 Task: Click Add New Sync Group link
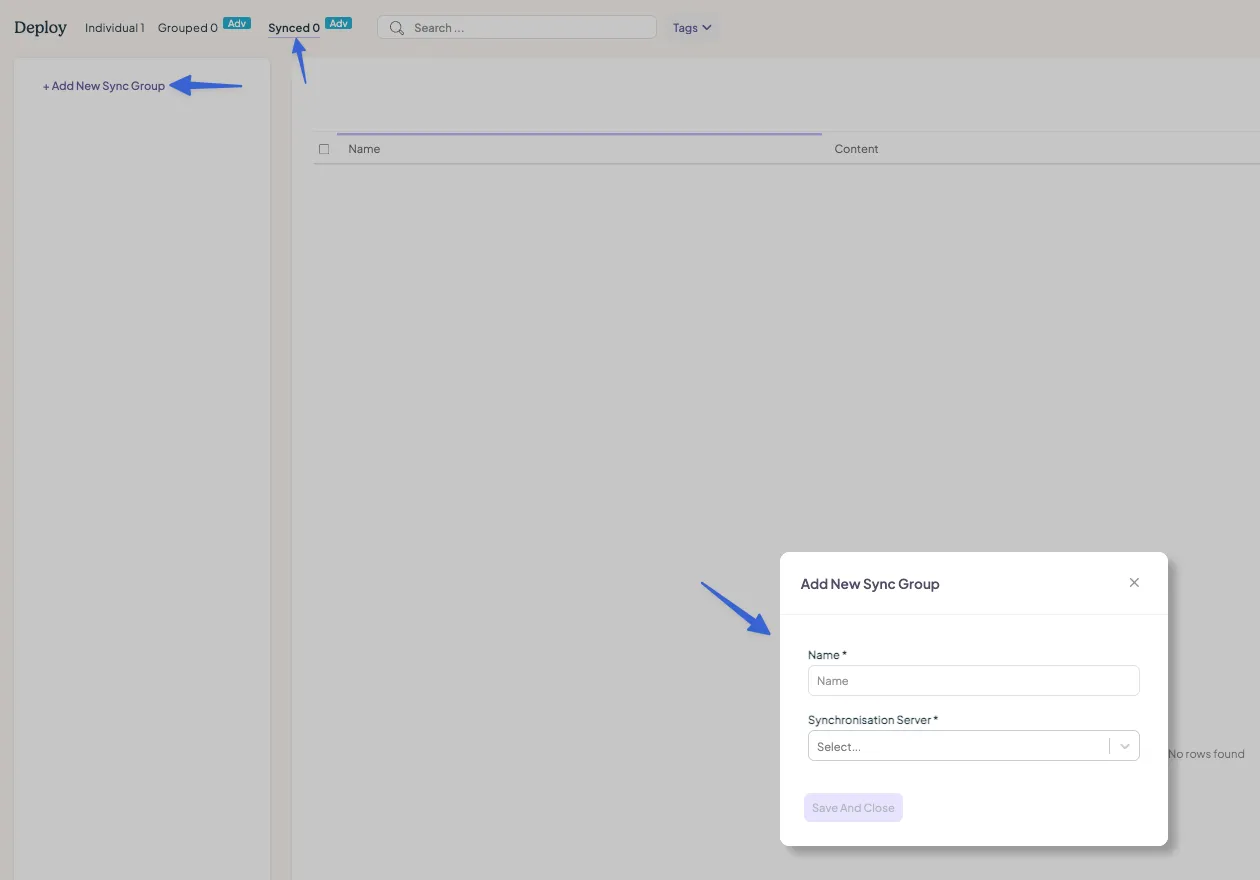104,86
